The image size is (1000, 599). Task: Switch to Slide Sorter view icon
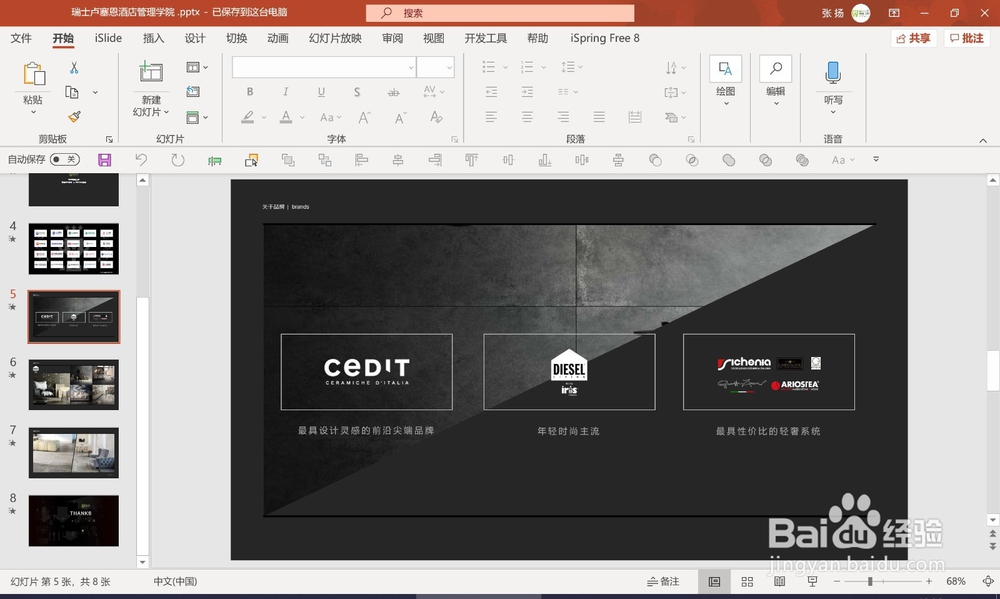click(x=747, y=581)
